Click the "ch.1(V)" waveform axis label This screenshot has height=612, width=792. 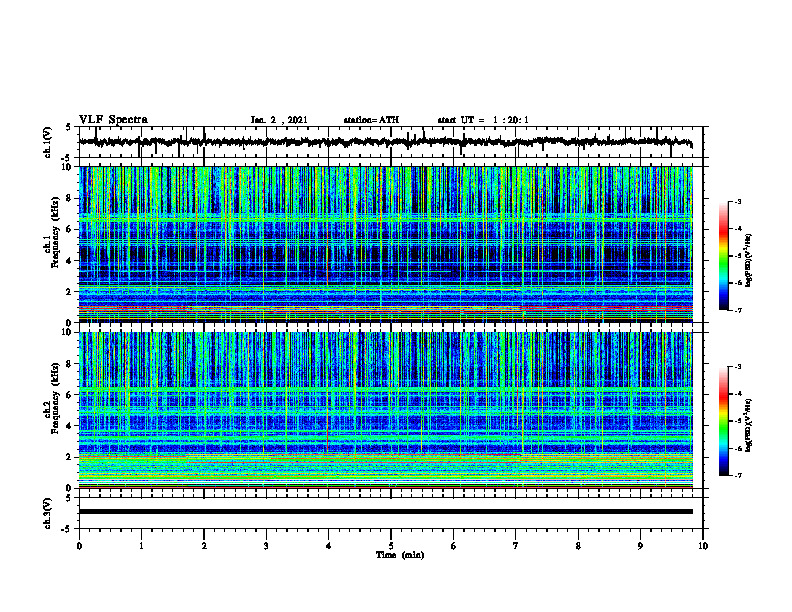(x=48, y=142)
